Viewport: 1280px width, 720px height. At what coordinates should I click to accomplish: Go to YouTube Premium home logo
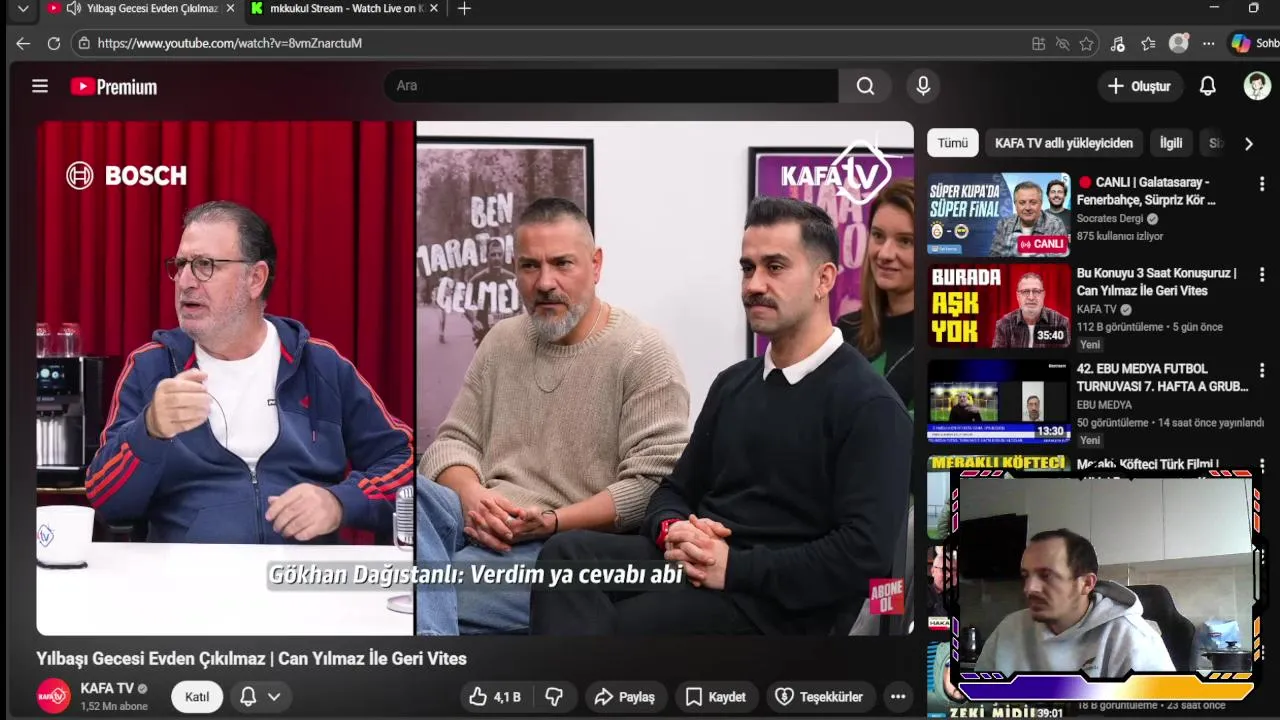pos(114,87)
